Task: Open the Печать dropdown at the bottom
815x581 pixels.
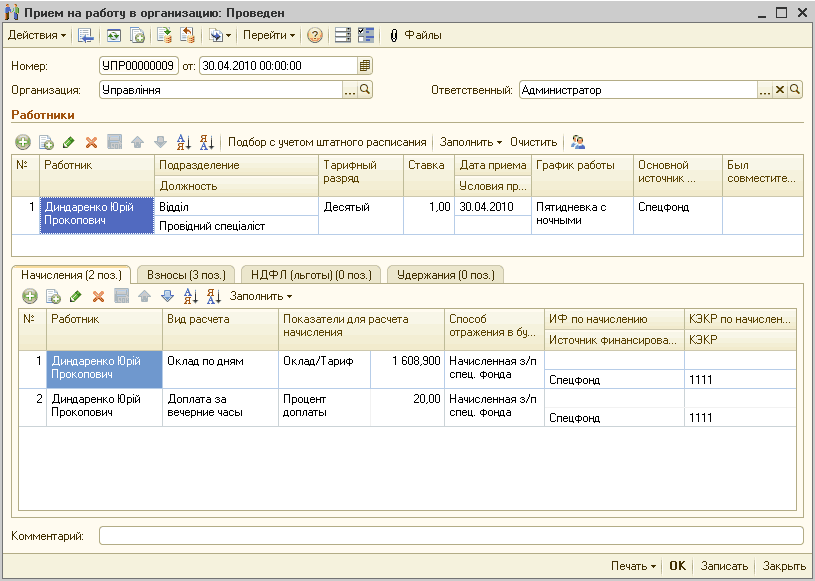Action: coord(633,566)
